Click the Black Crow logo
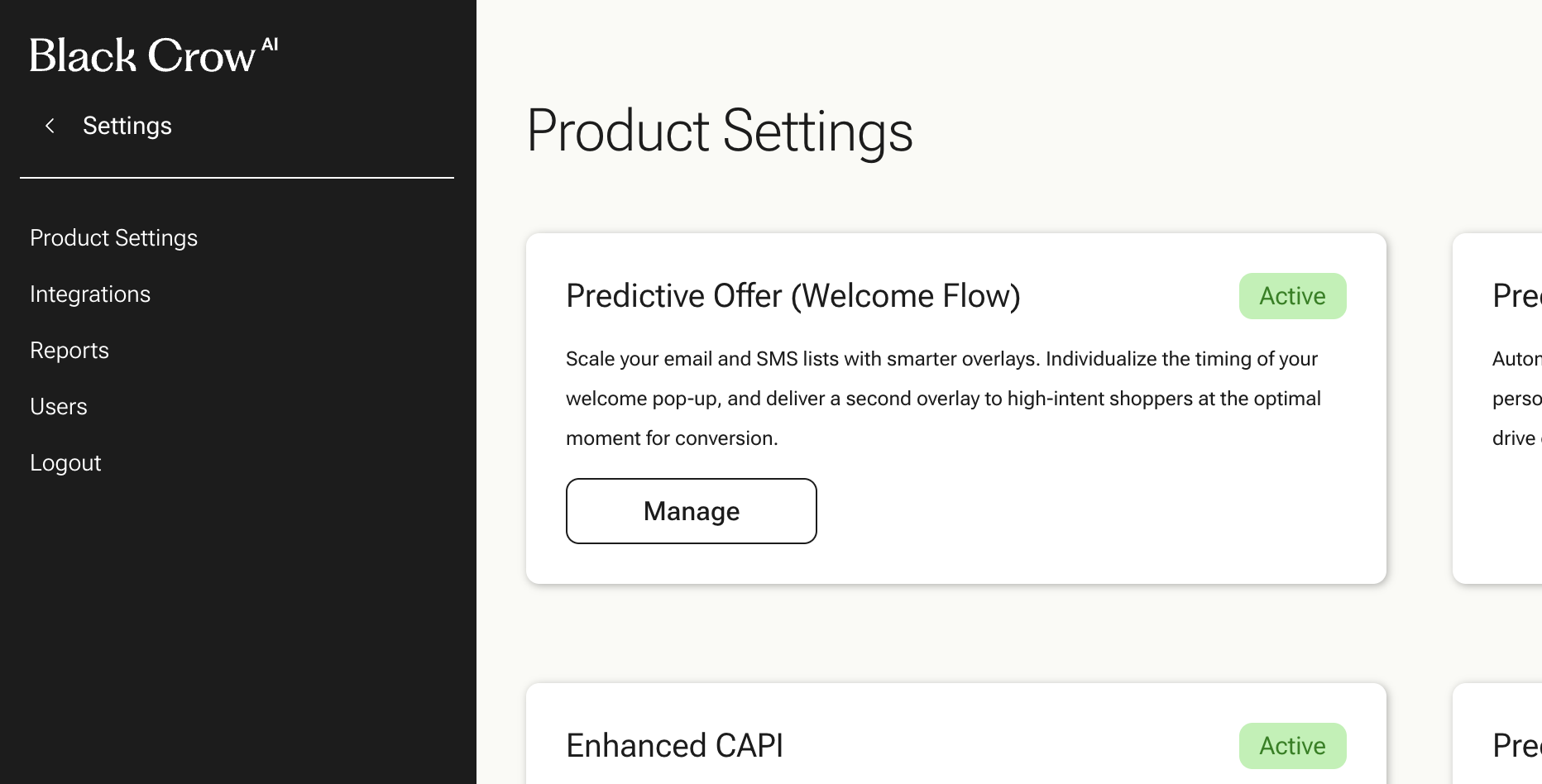The width and height of the screenshot is (1542, 784). pos(142,56)
